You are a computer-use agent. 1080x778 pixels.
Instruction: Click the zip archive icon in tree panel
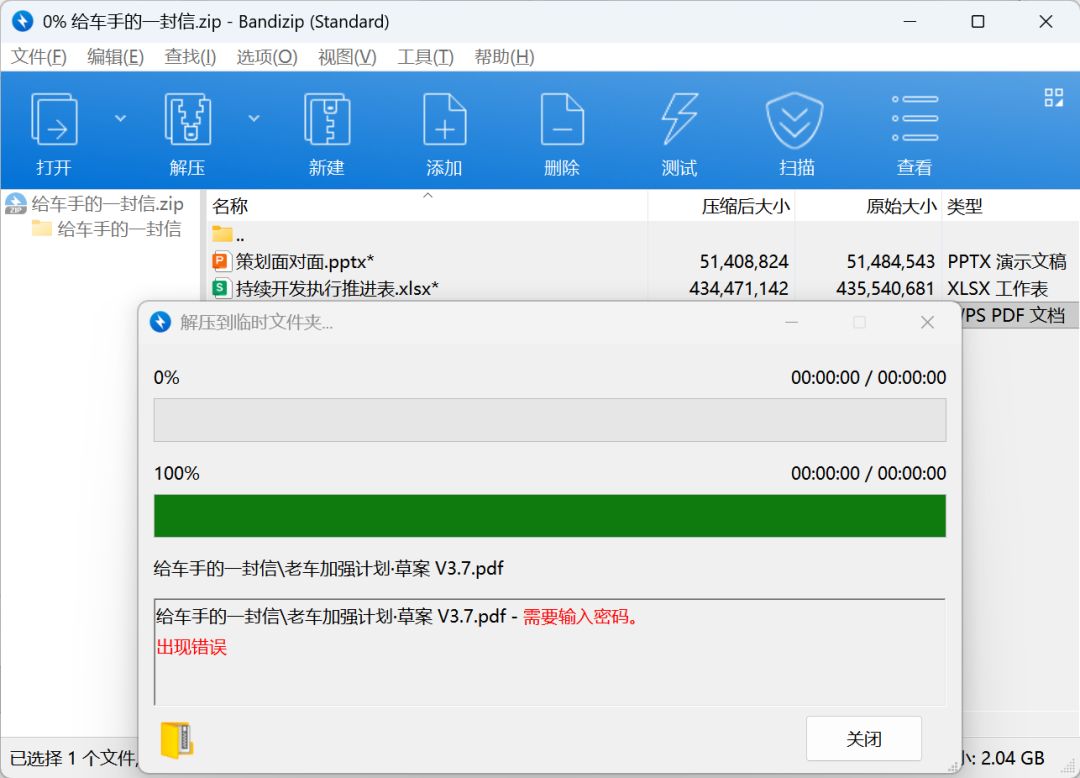16,204
